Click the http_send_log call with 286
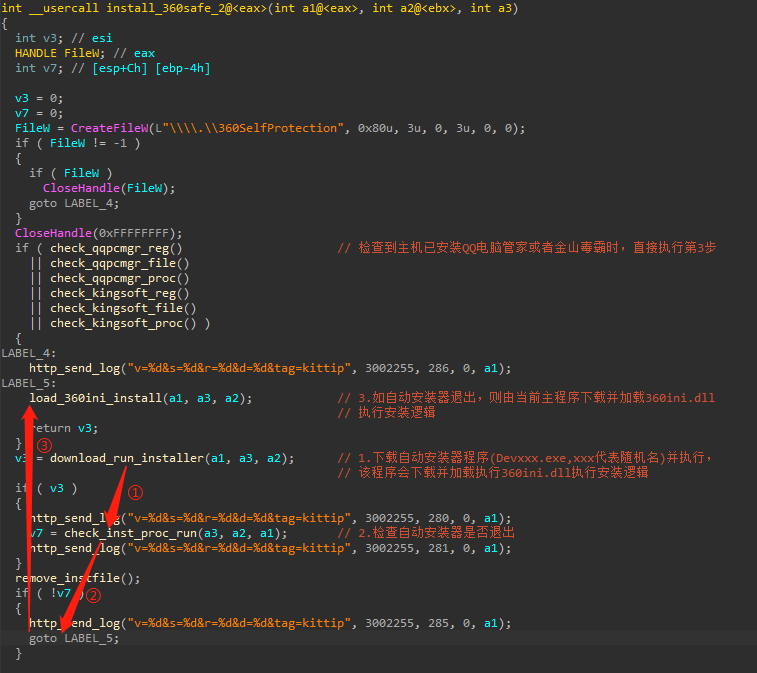The height and width of the screenshot is (673, 757). [x=270, y=368]
